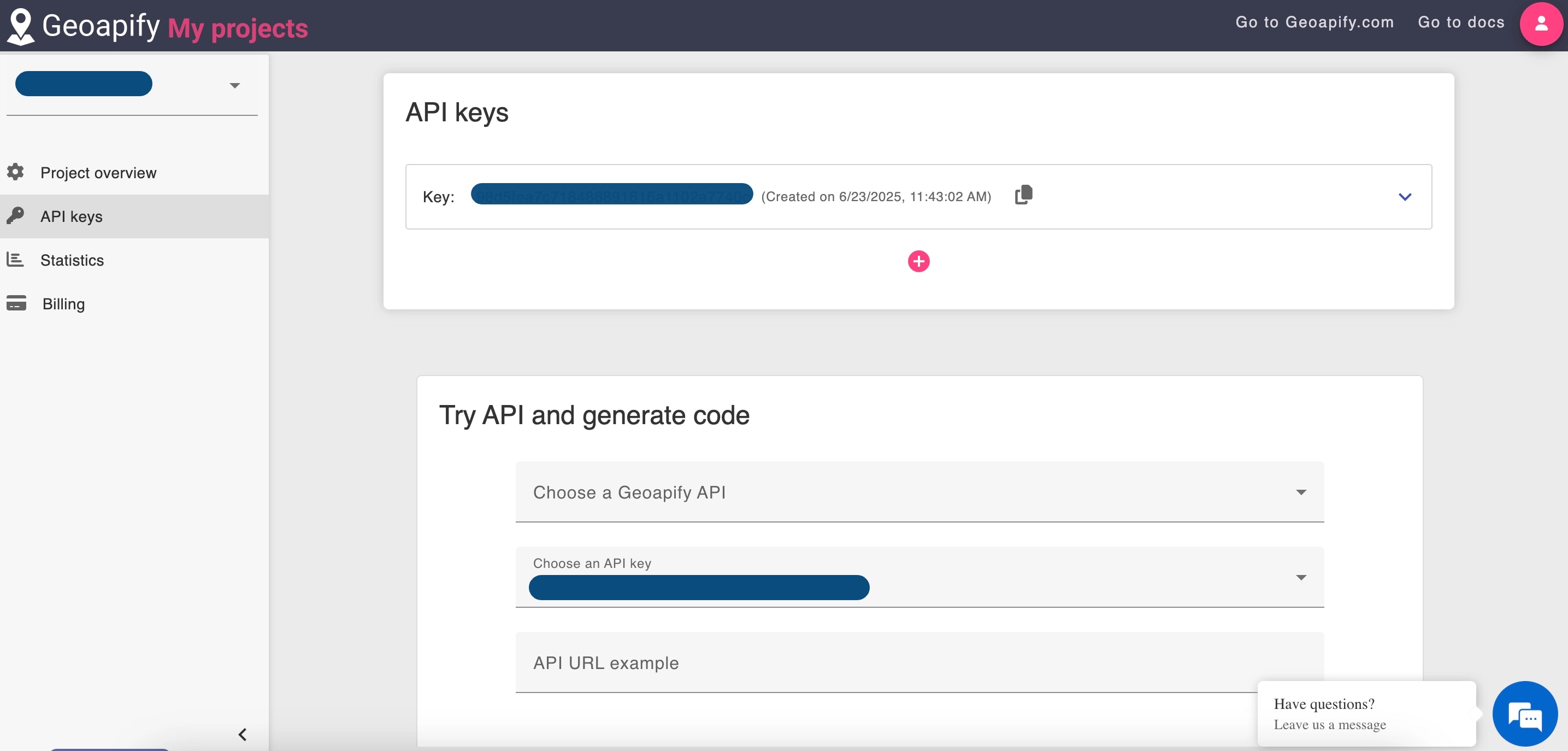Click the My projects header link

[x=238, y=28]
